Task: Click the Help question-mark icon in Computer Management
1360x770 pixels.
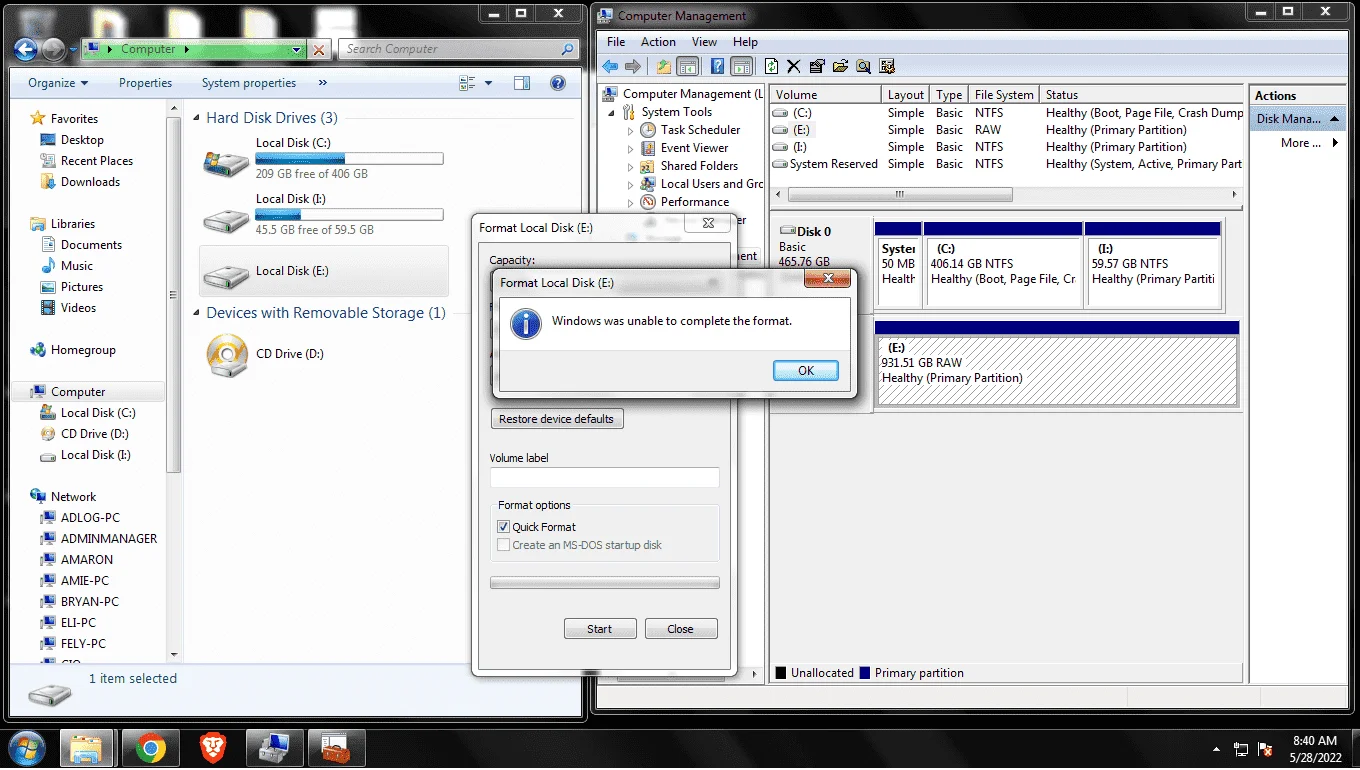Action: click(717, 67)
